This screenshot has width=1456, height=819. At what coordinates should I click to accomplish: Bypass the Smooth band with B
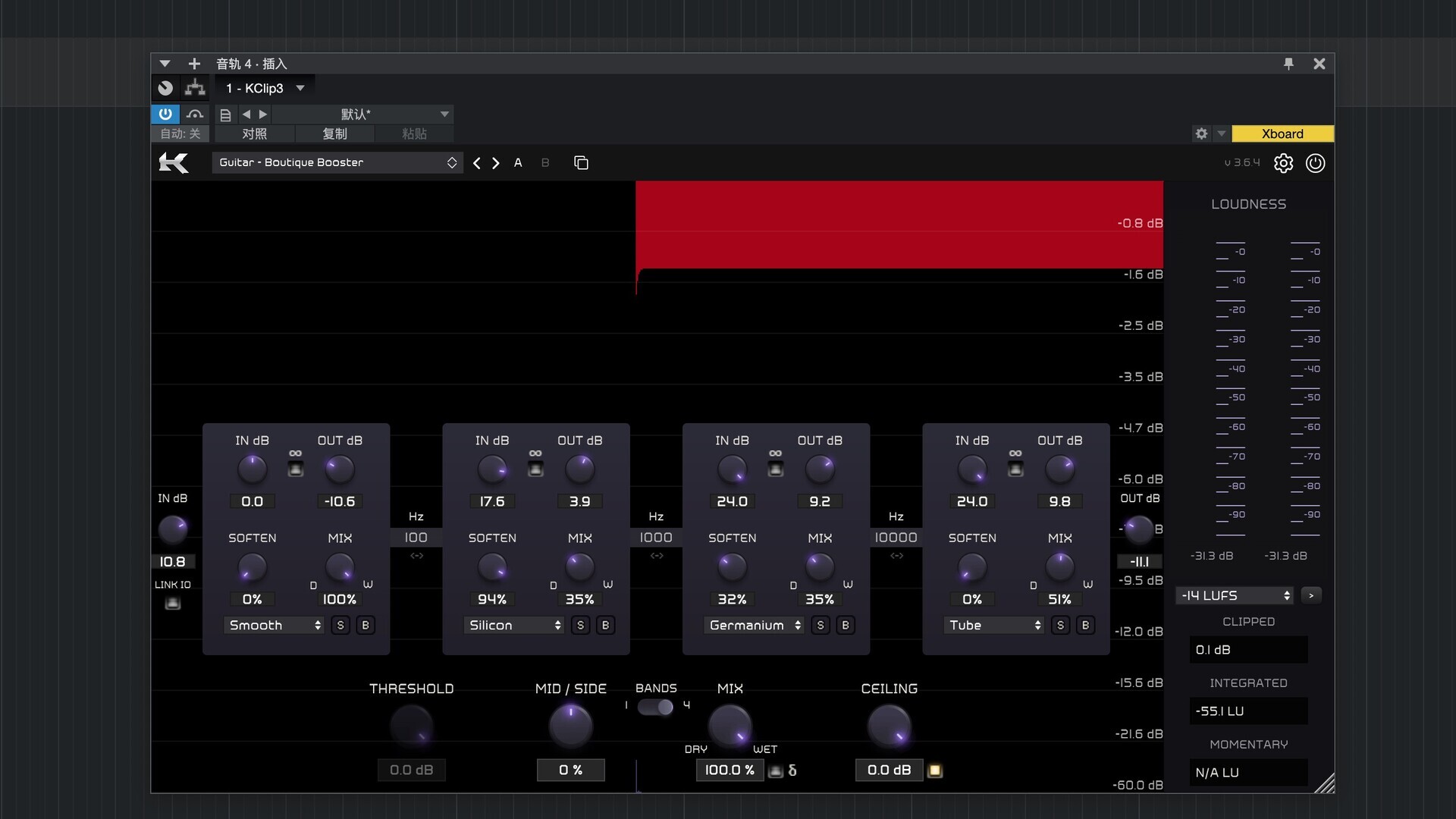coord(366,625)
